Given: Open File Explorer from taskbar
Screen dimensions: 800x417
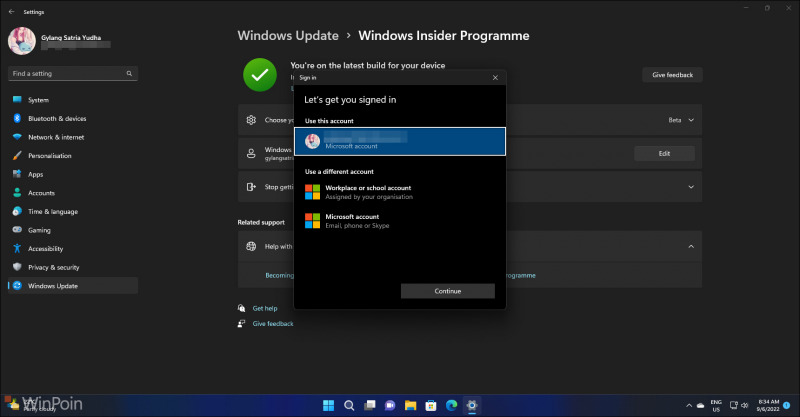Looking at the screenshot, I should click(x=410, y=405).
